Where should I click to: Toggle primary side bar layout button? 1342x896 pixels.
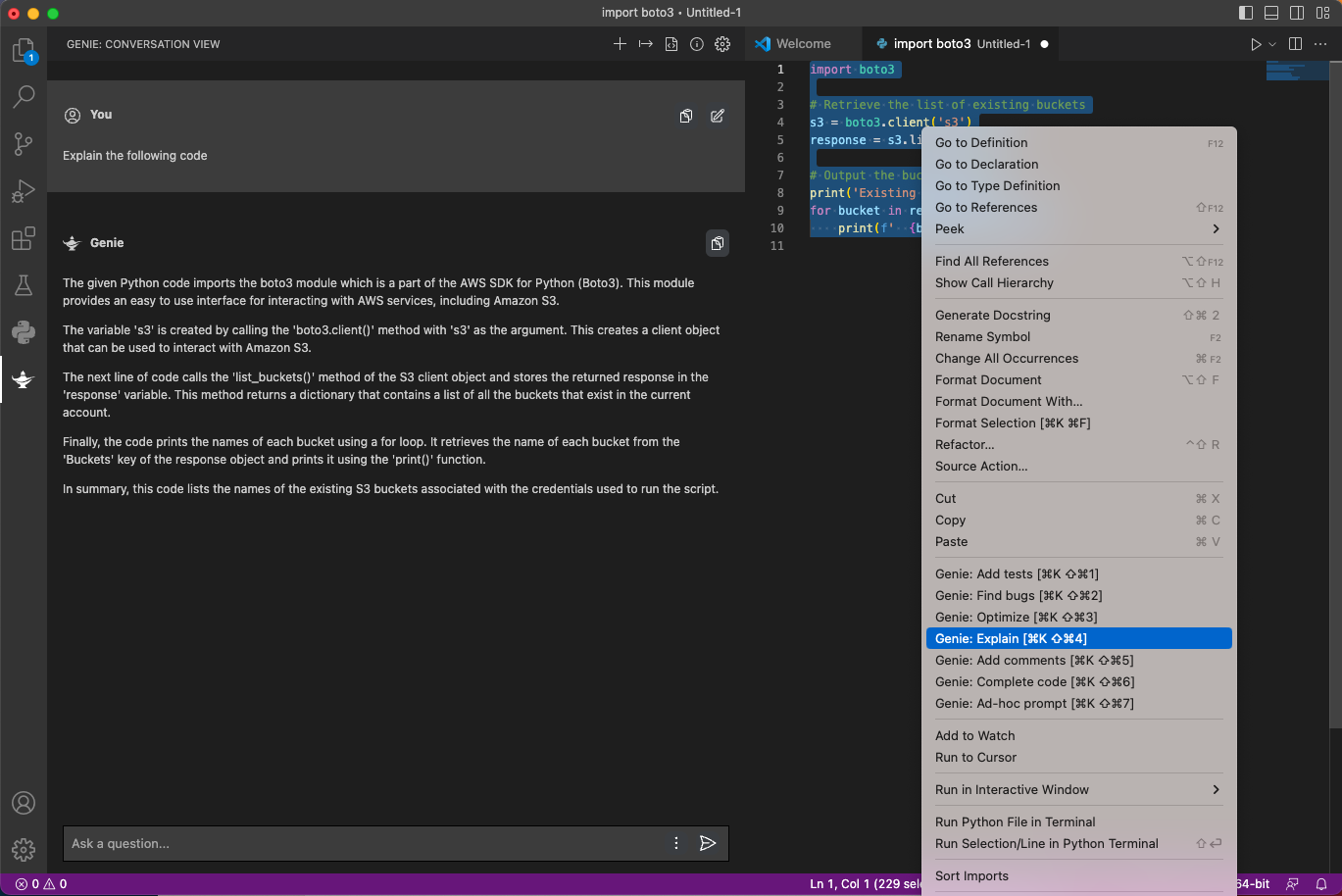1246,13
